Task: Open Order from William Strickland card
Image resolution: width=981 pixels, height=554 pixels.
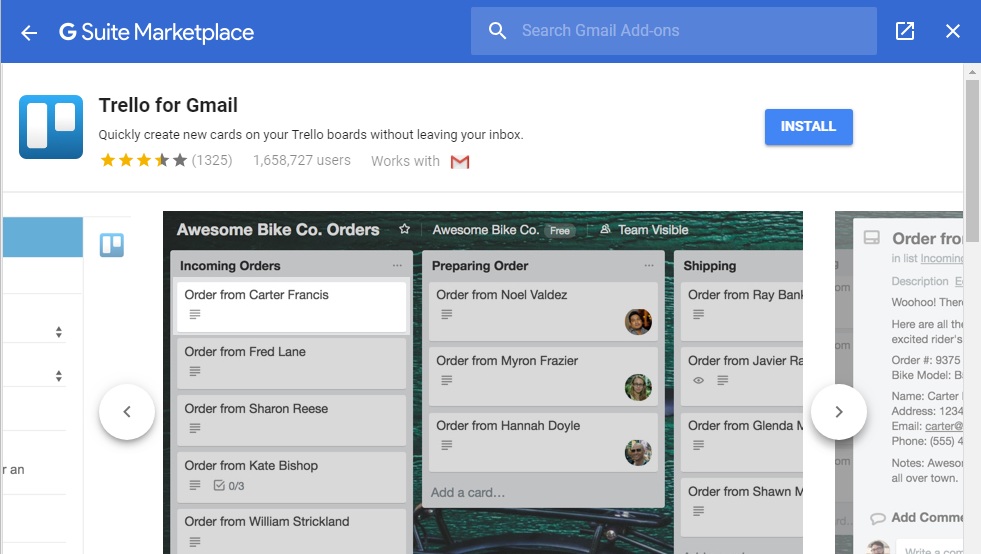Action: pos(292,531)
